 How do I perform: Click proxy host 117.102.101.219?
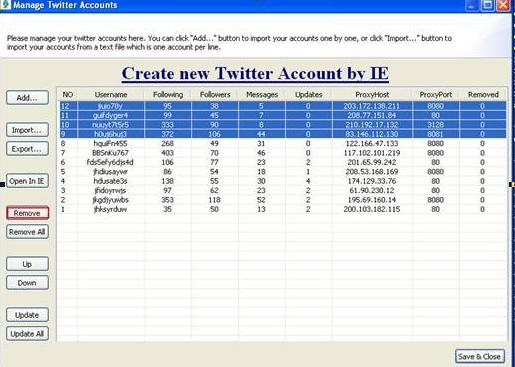click(x=372, y=153)
